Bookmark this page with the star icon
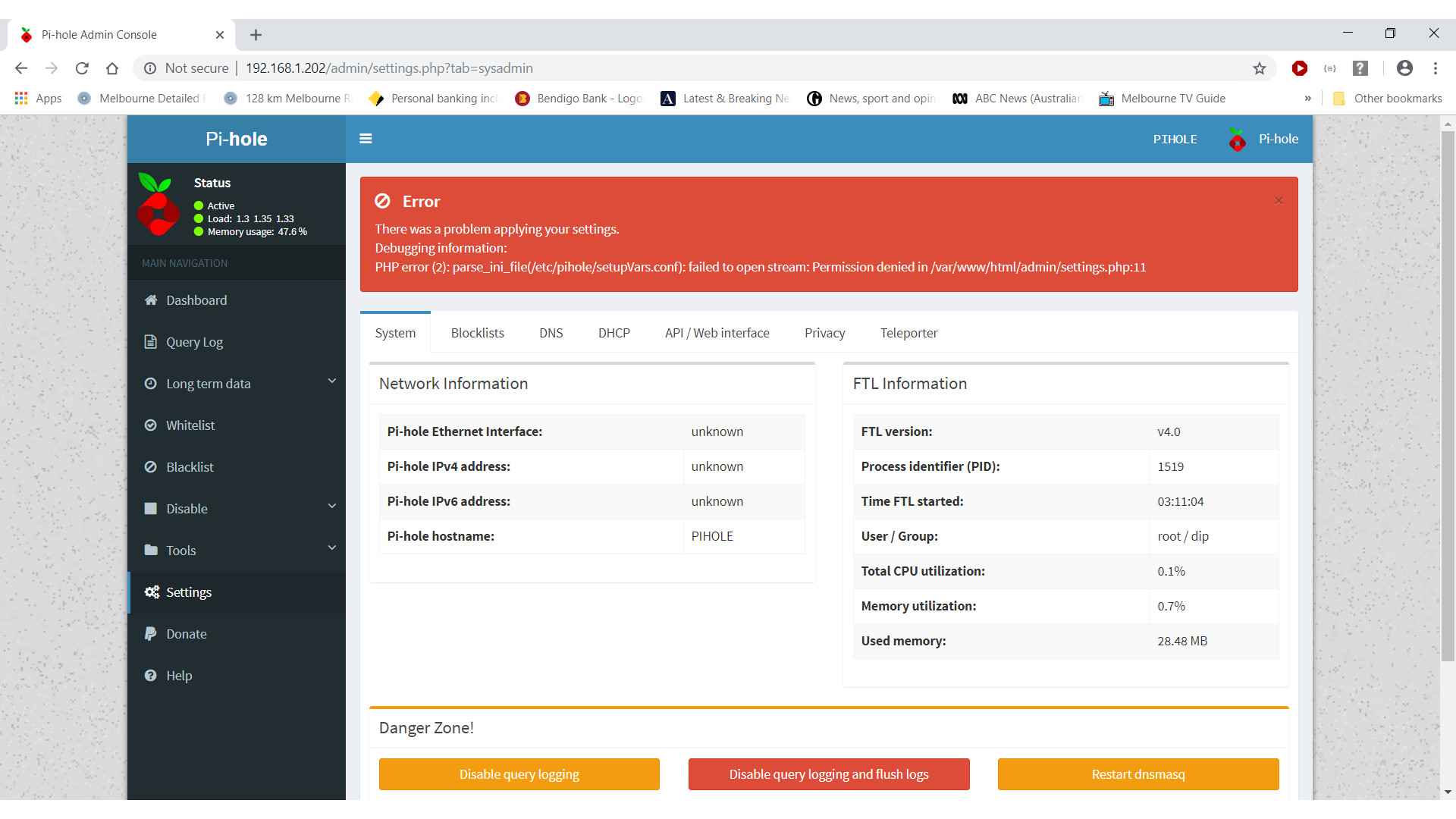This screenshot has height=819, width=1456. 1260,68
